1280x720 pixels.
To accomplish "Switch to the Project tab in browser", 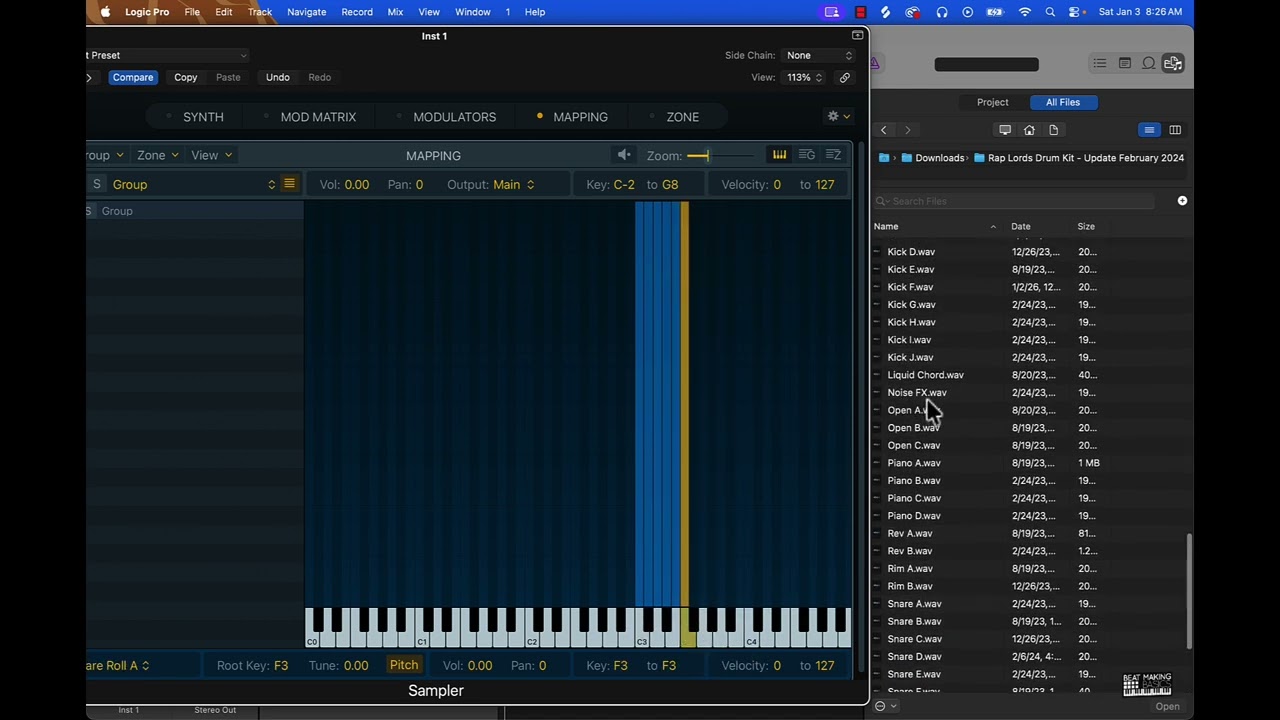I will coord(993,102).
